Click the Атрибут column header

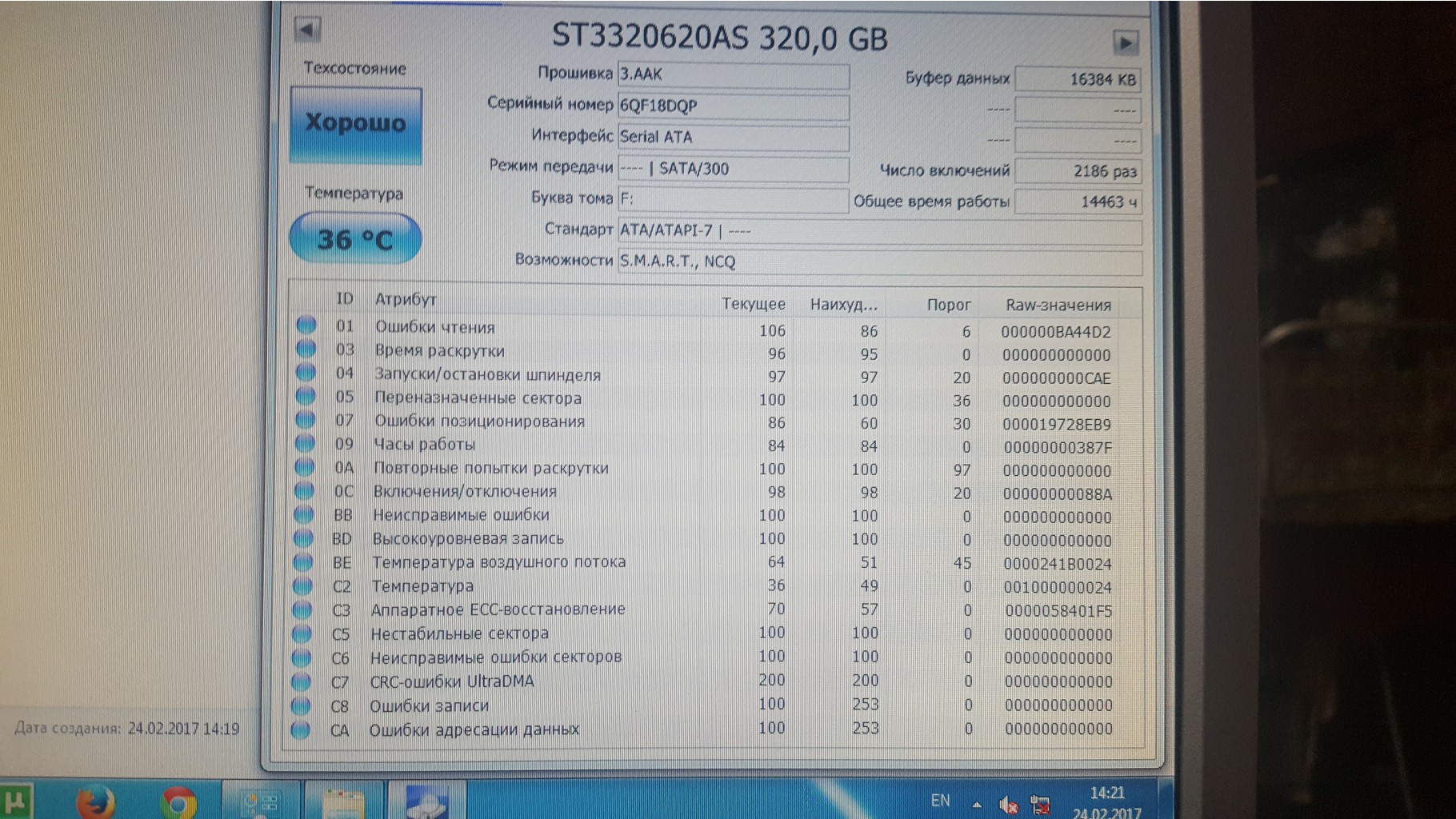point(406,299)
